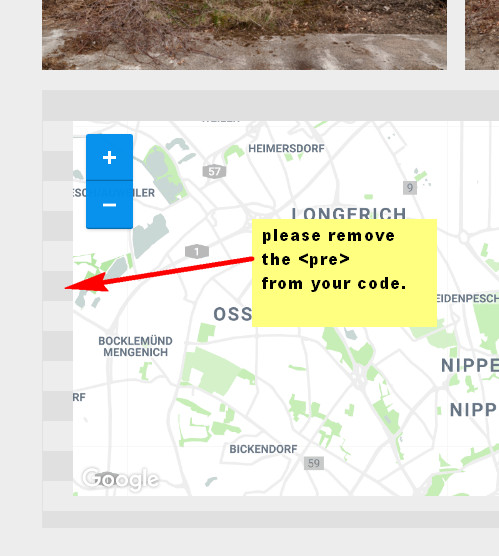The image size is (499, 556).
Task: Click the HEIMERSDORF map label
Action: [x=286, y=149]
